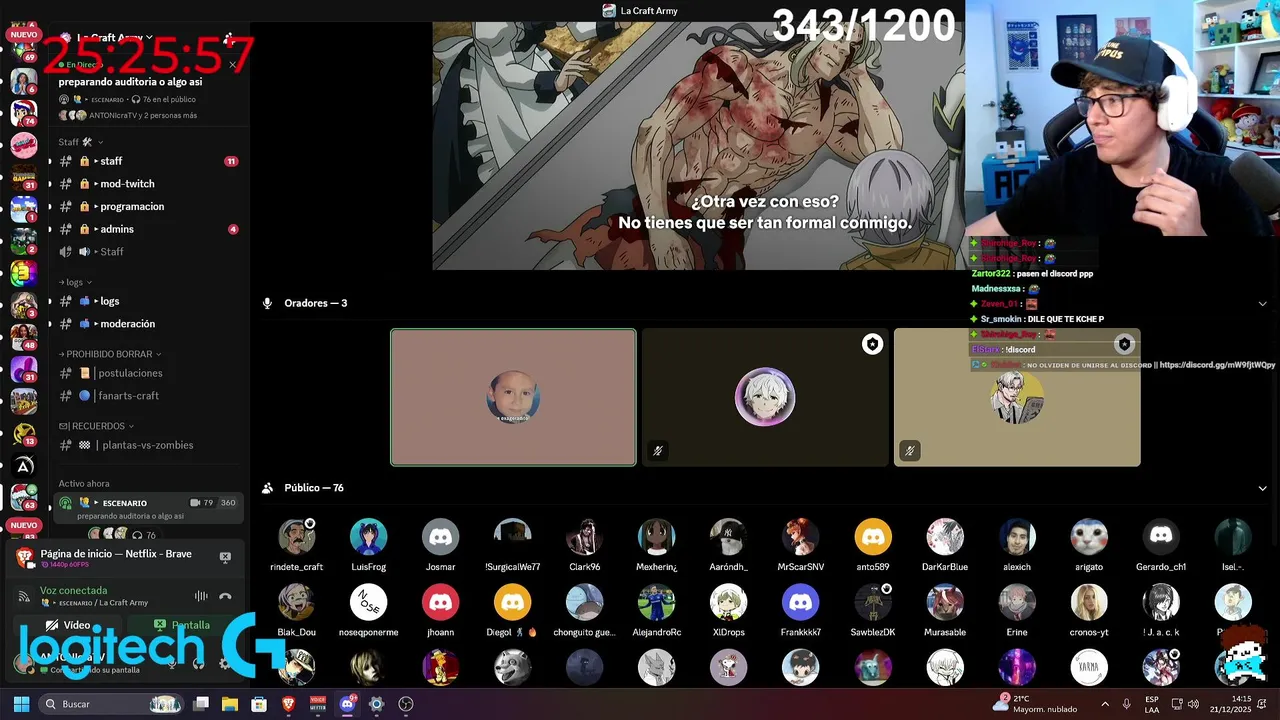This screenshot has width=1280, height=720.
Task: Open the moderación channel
Action: click(147, 324)
